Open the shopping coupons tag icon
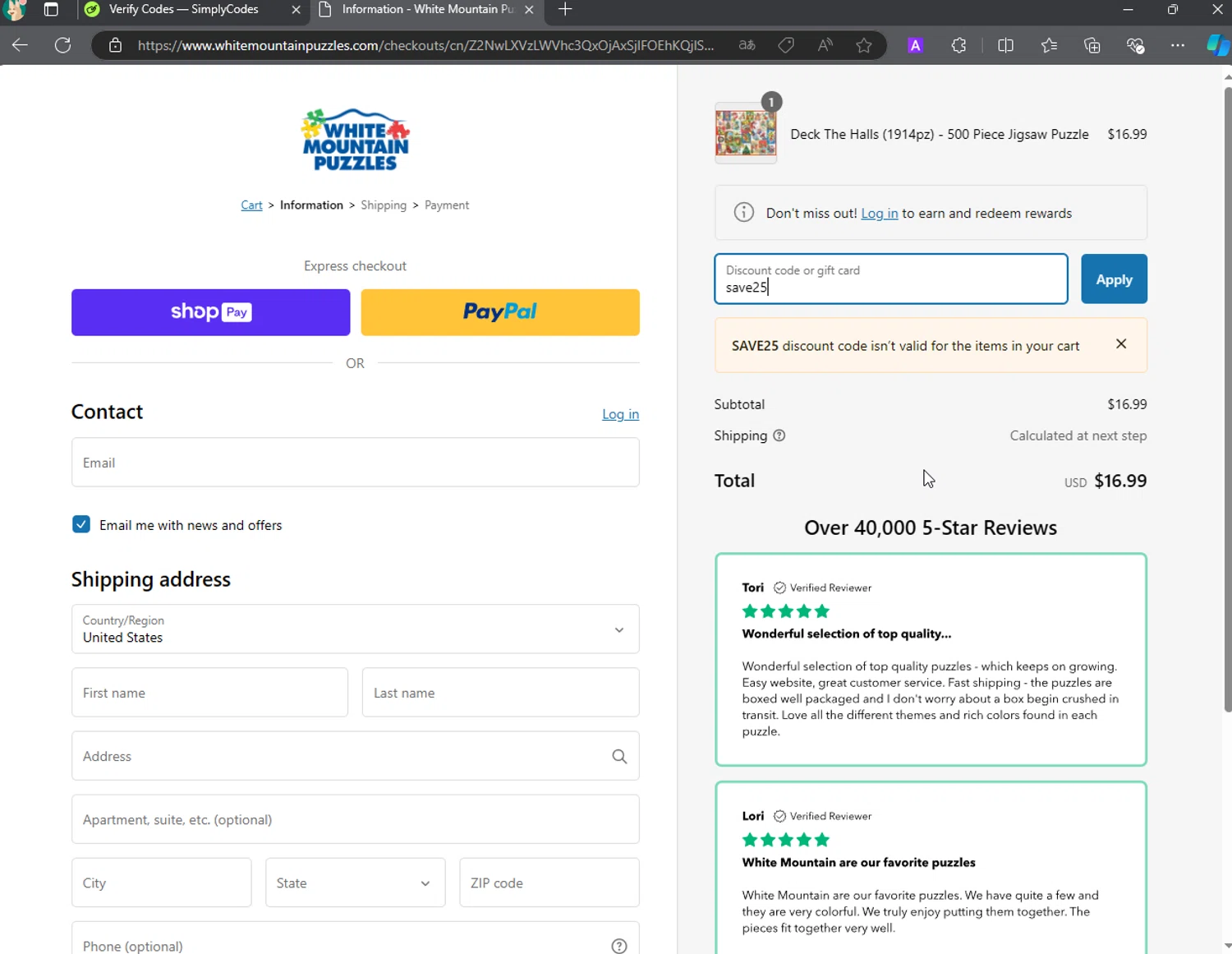The image size is (1232, 954). click(786, 45)
